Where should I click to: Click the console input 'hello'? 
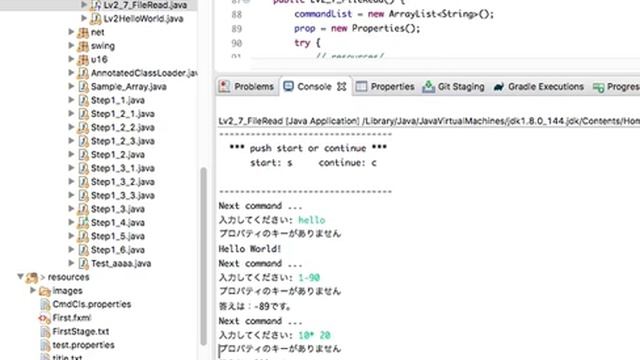312,220
